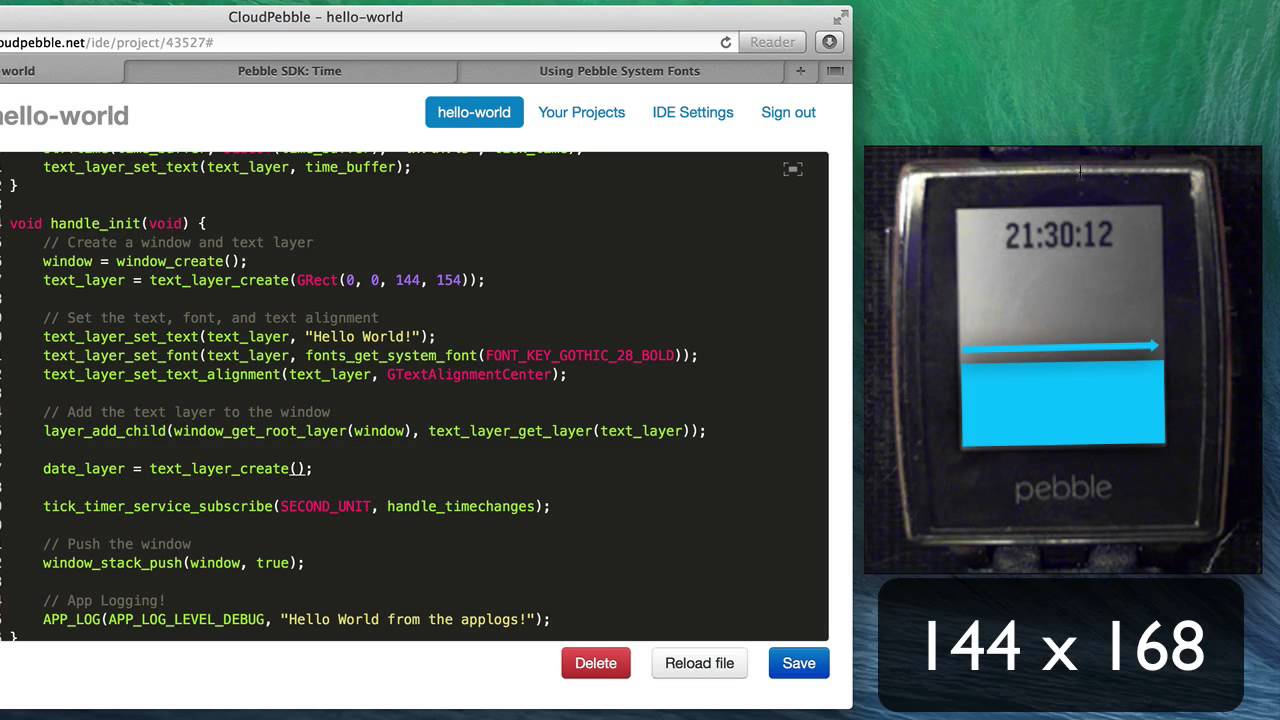Show all tabs with the tab overview icon
1280x720 pixels.
click(835, 71)
